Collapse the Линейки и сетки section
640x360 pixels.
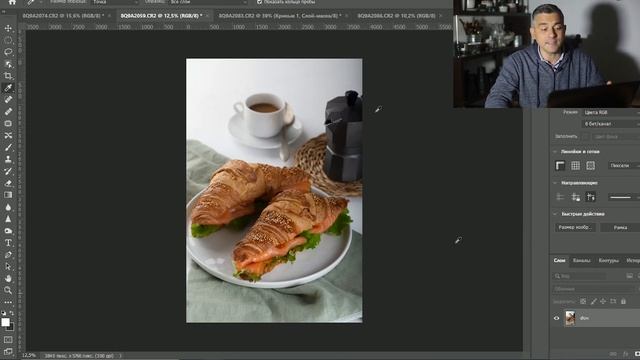point(555,151)
